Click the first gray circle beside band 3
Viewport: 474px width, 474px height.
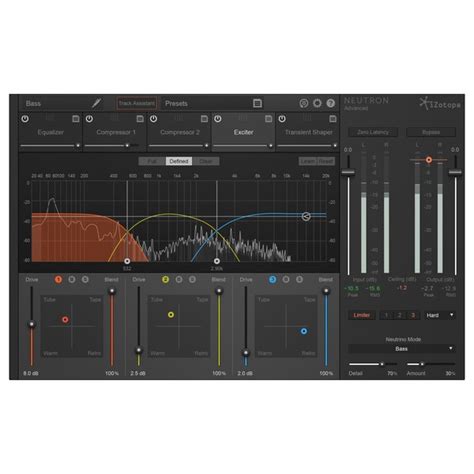click(286, 279)
